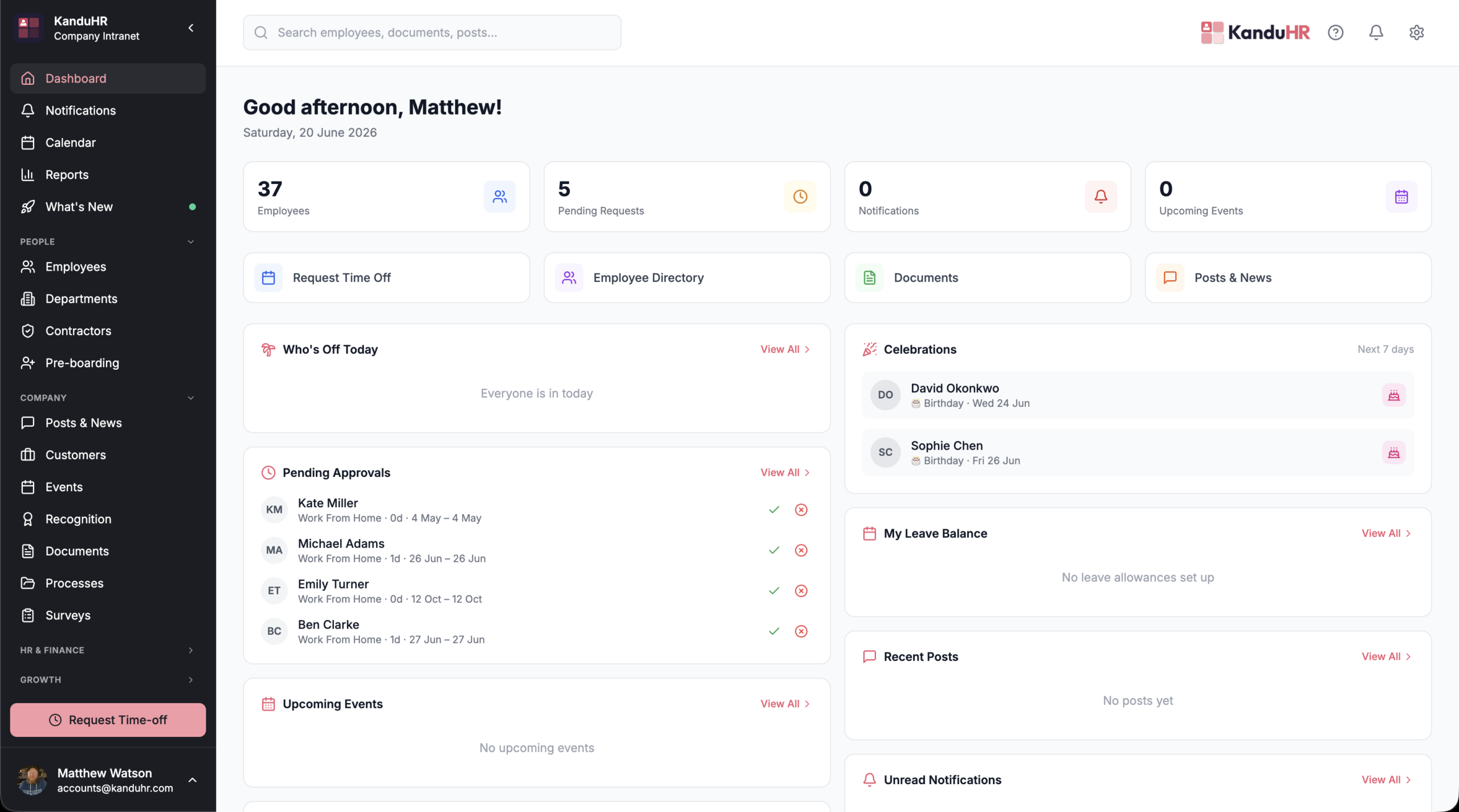Viewport: 1459px width, 812px height.
Task: Click the Upcoming Events calendar icon
Action: pyautogui.click(x=1401, y=197)
